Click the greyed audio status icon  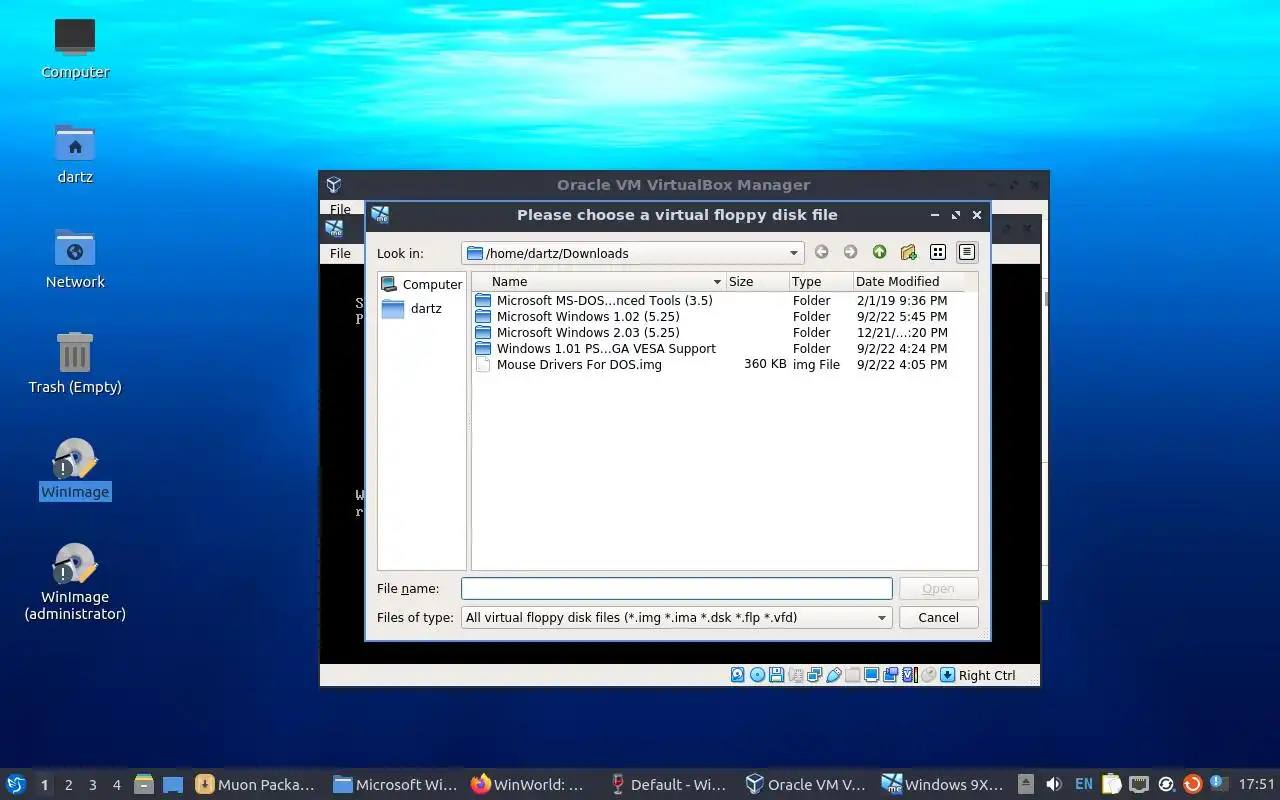(x=795, y=675)
